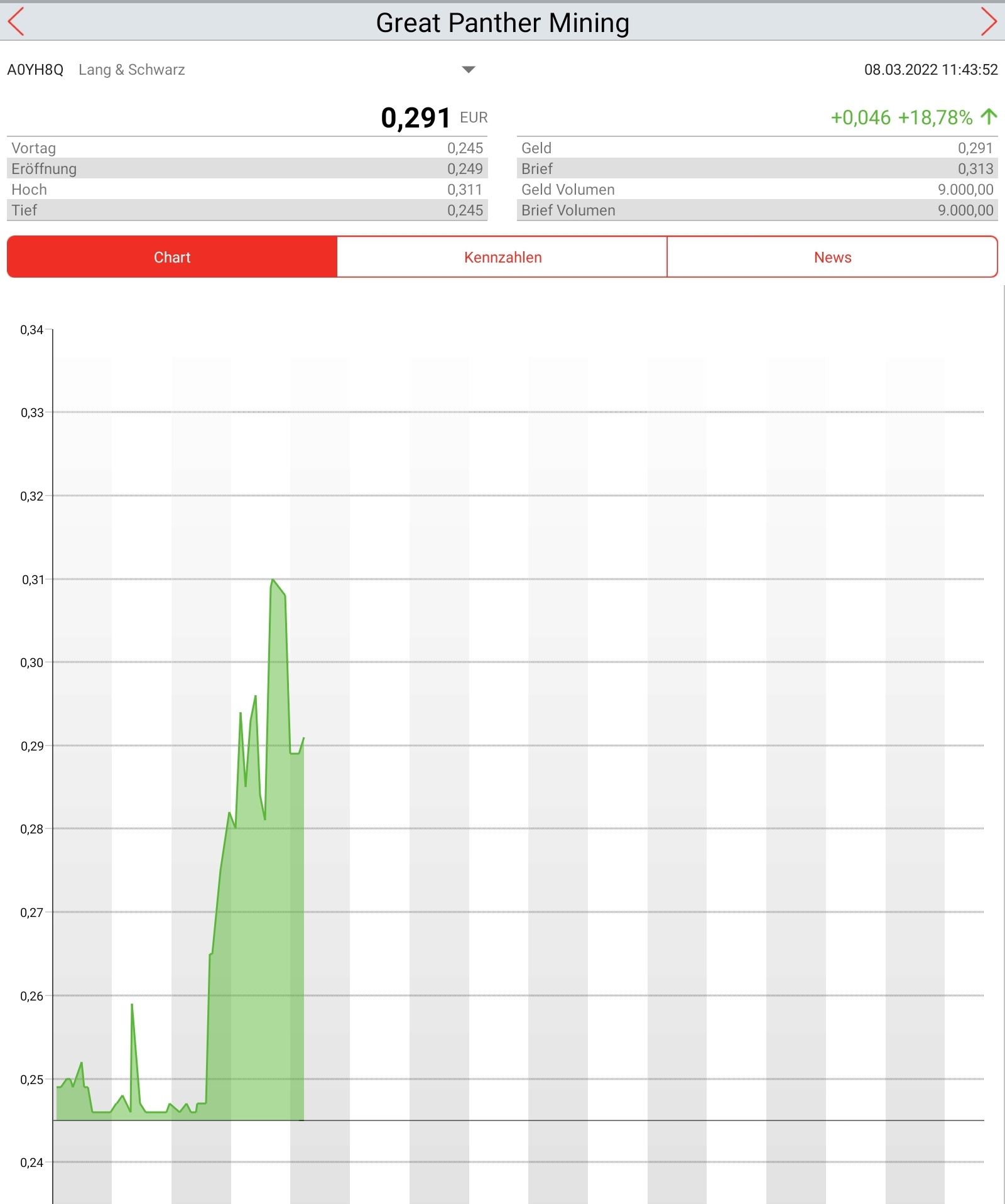
Task: Select the Hoch value 0,311
Action: [x=464, y=190]
